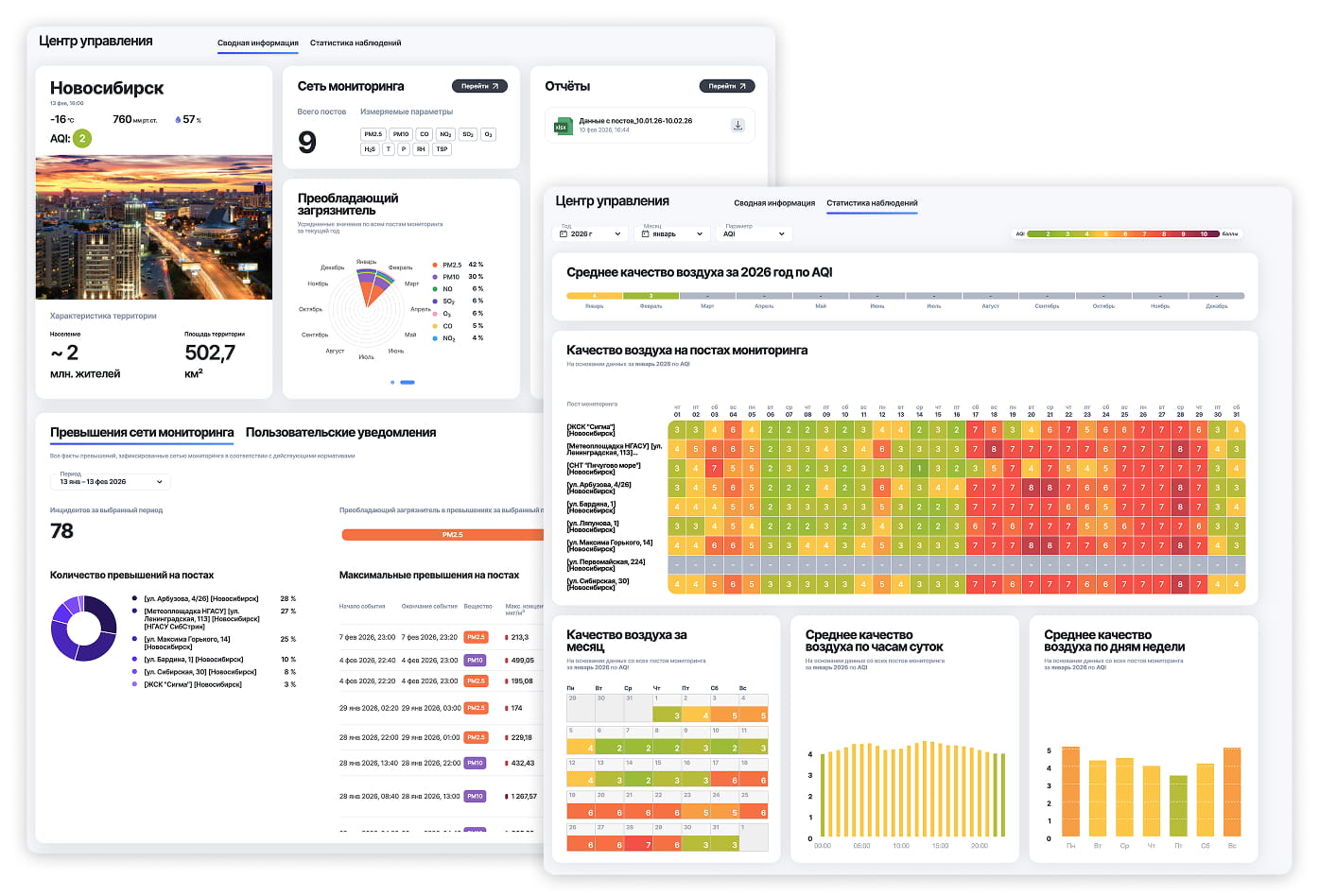Click the Novosibirsk city skyline photo
Viewport: 1319px width, 896px height.
point(153,228)
